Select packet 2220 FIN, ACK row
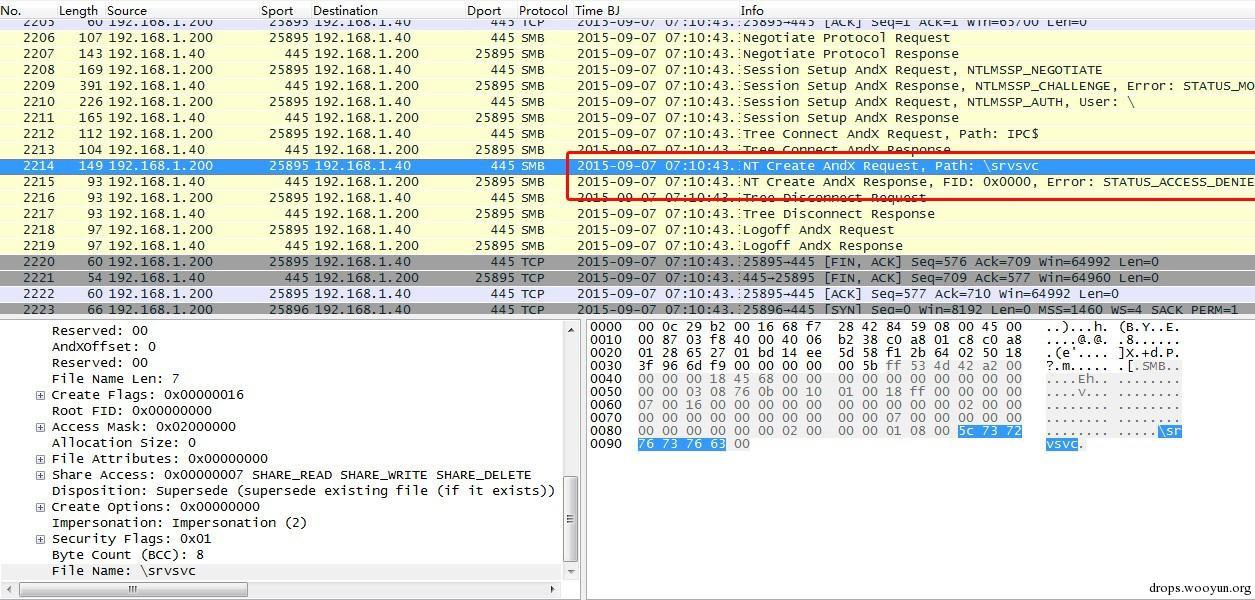 pos(400,262)
